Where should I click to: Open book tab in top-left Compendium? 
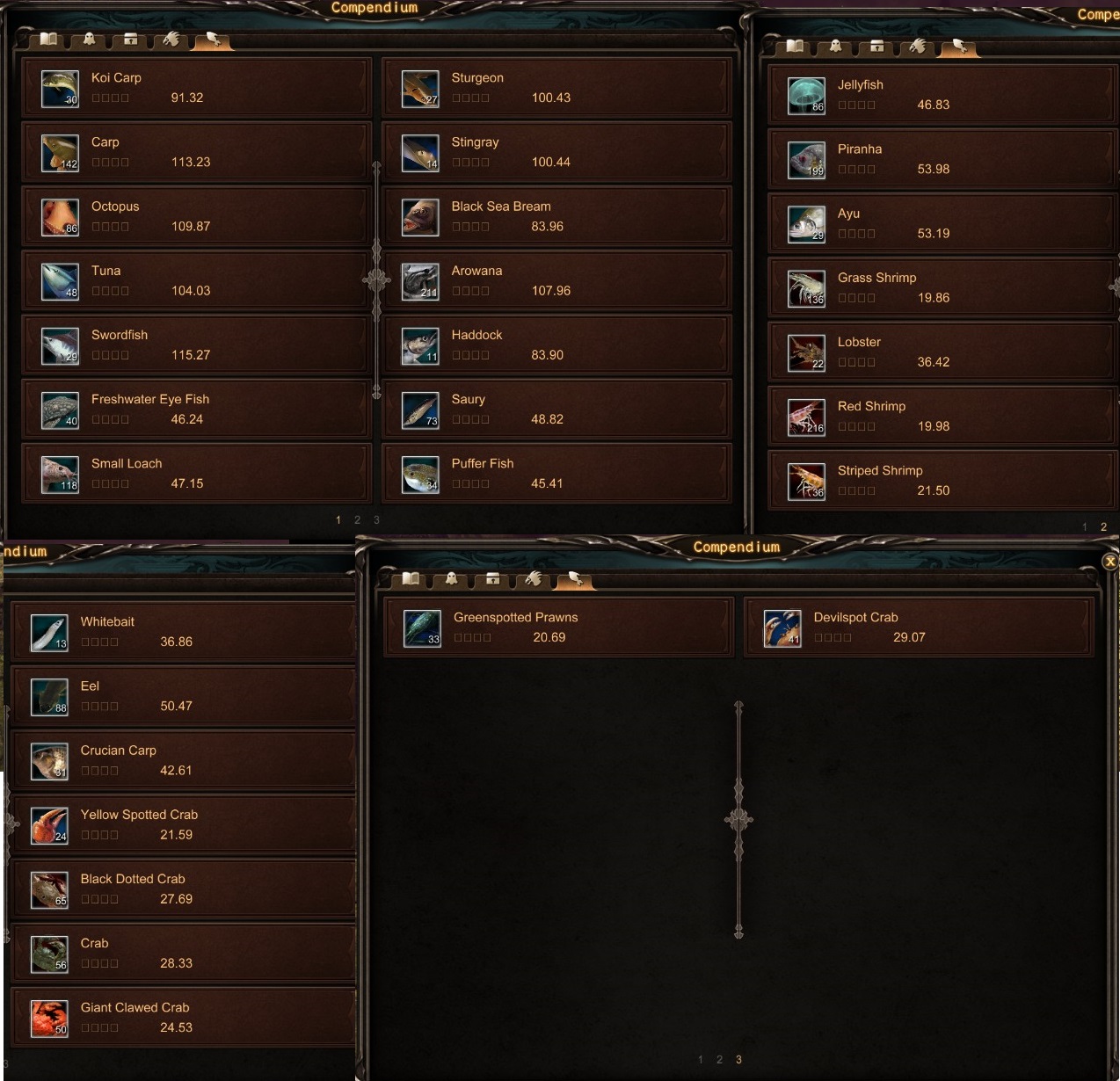(x=48, y=39)
